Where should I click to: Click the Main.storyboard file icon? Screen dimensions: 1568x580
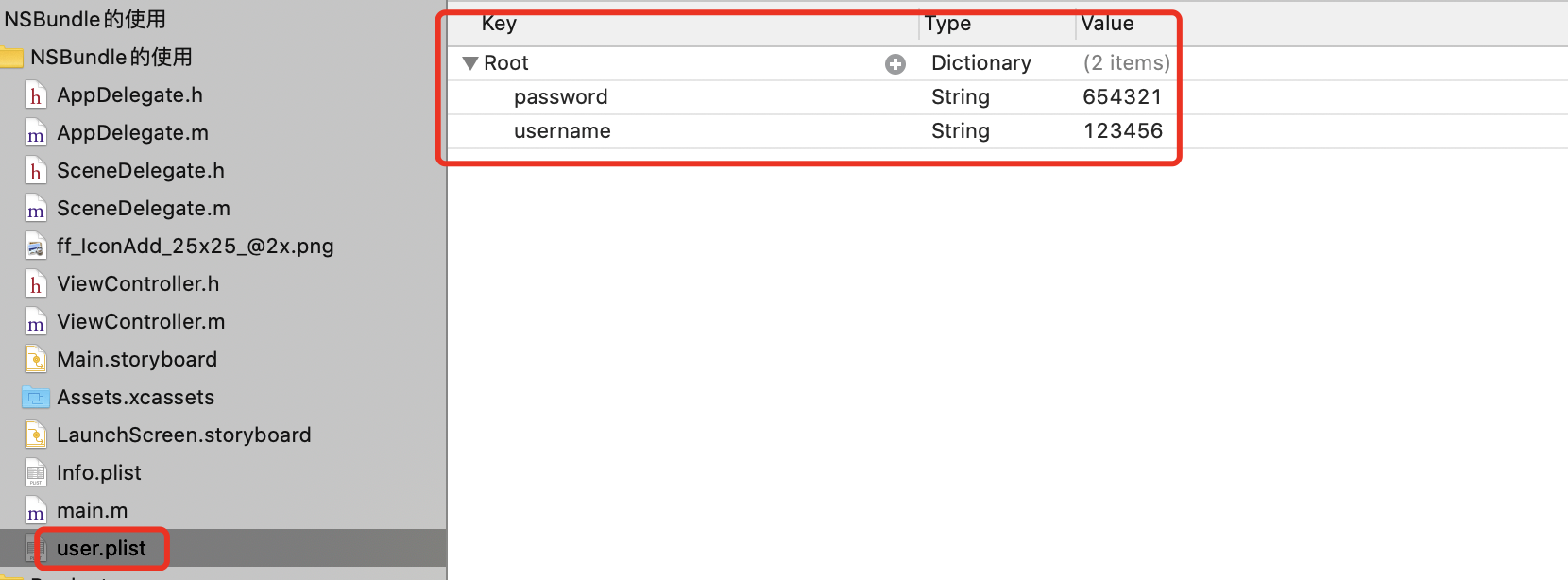36,360
